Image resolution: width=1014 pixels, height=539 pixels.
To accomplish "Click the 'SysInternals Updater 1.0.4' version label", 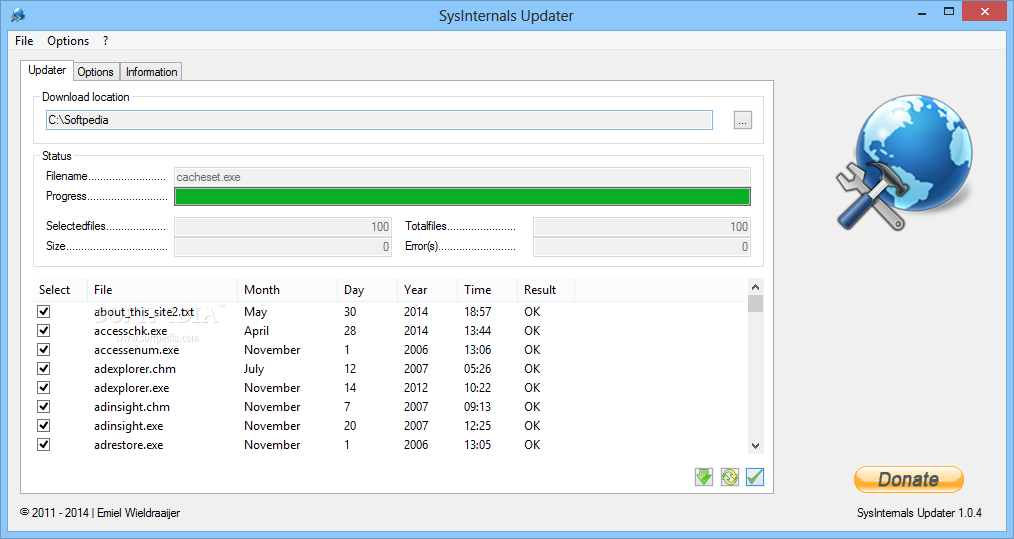I will [x=919, y=512].
